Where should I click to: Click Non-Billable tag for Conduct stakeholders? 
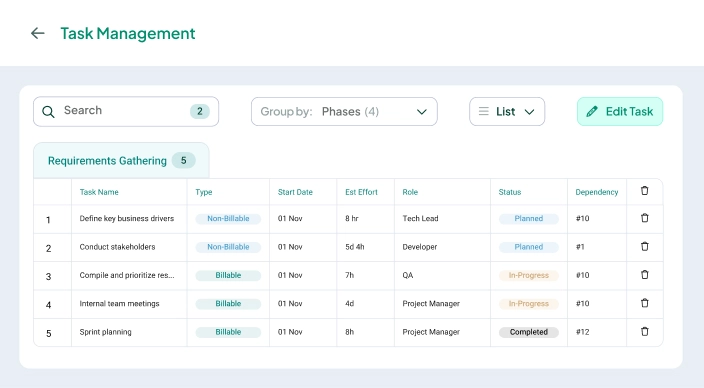pyautogui.click(x=228, y=247)
